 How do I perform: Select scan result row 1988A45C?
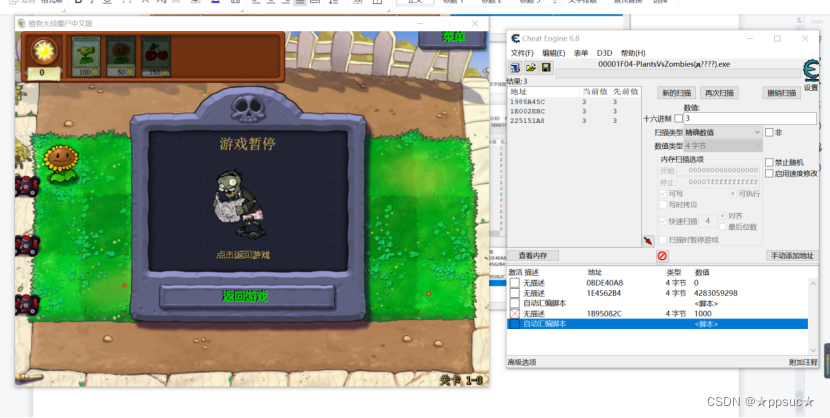point(574,102)
